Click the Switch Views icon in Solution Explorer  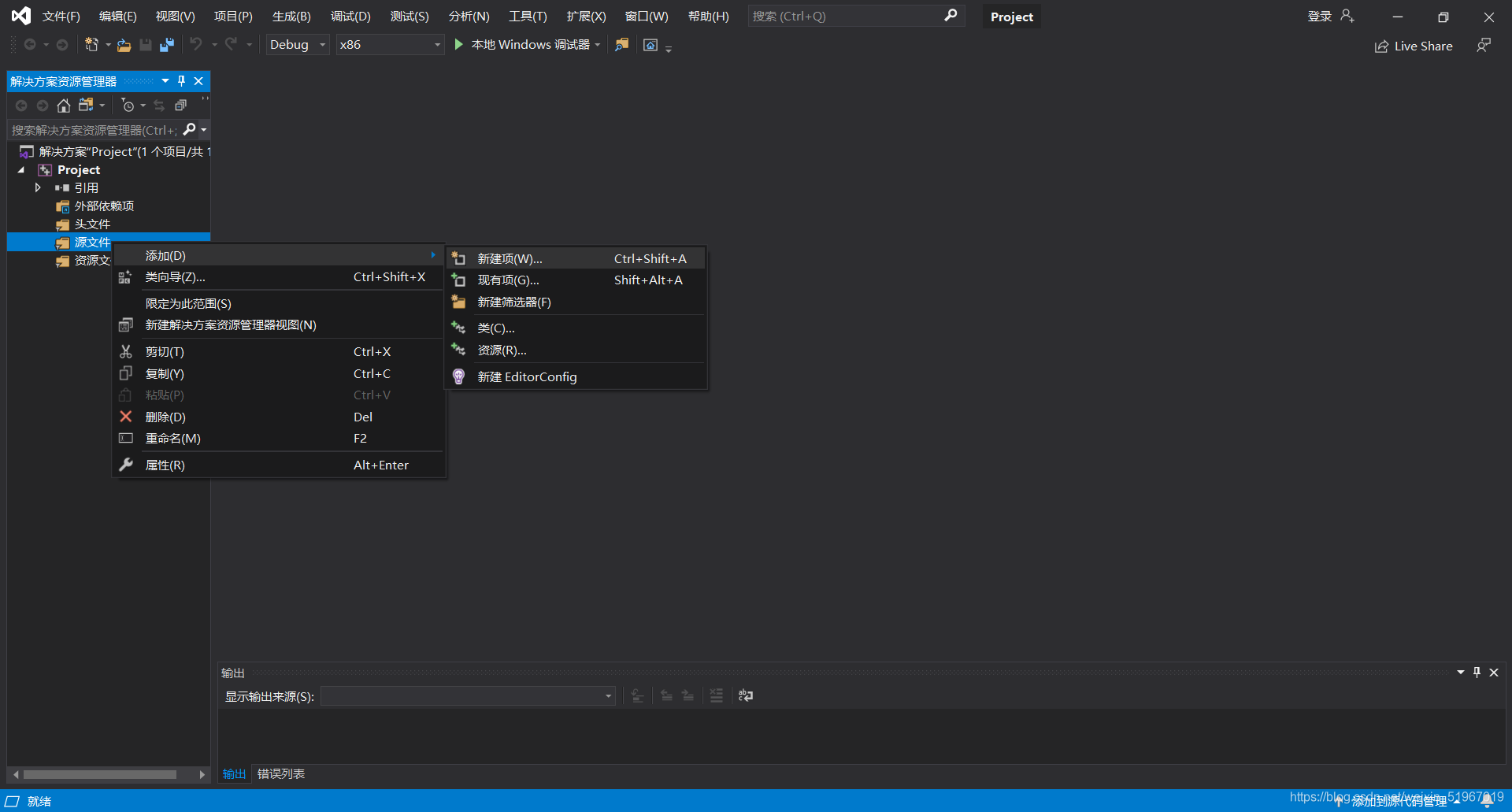pyautogui.click(x=86, y=106)
